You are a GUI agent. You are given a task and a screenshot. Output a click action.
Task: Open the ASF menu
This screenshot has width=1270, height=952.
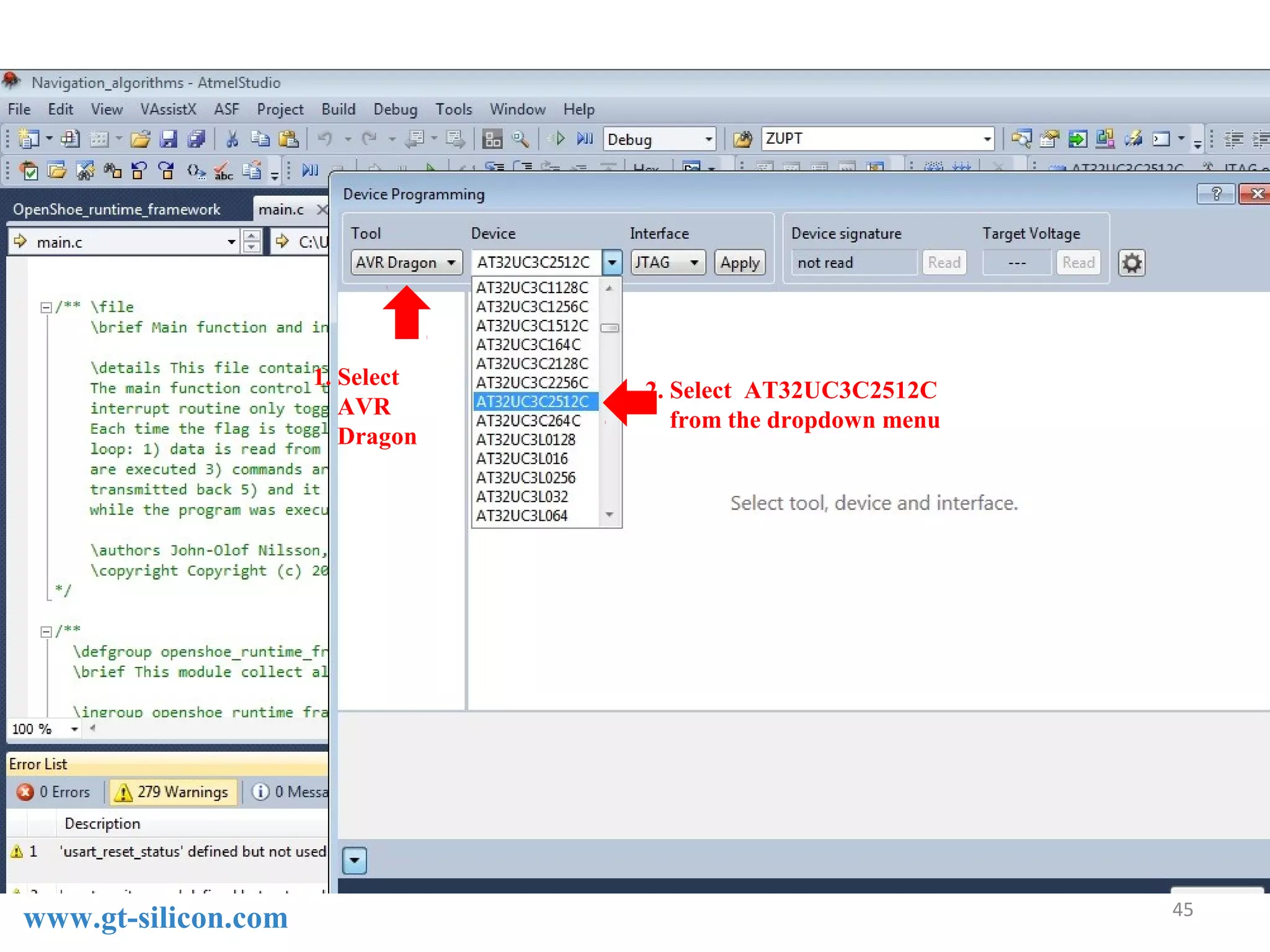(226, 110)
